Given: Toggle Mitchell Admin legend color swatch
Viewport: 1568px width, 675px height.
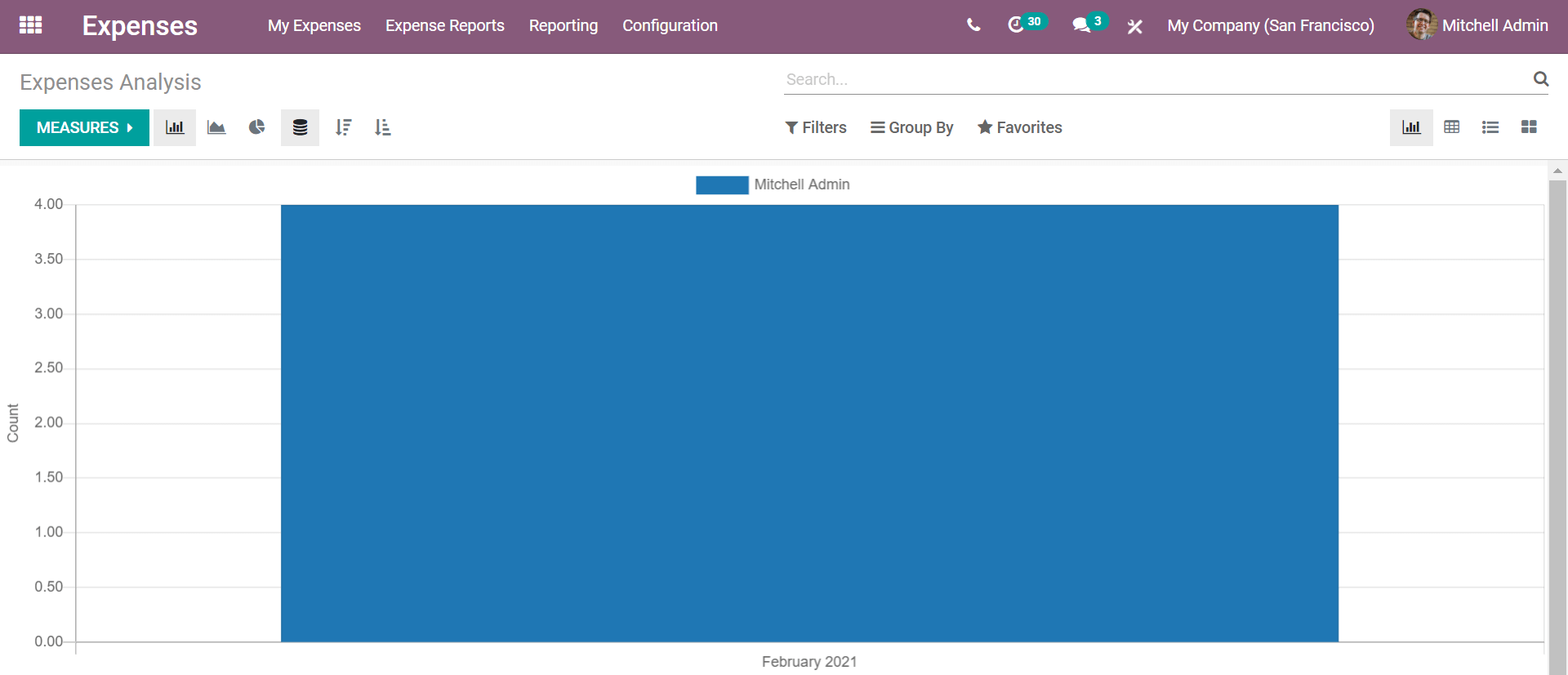Looking at the screenshot, I should tap(722, 185).
